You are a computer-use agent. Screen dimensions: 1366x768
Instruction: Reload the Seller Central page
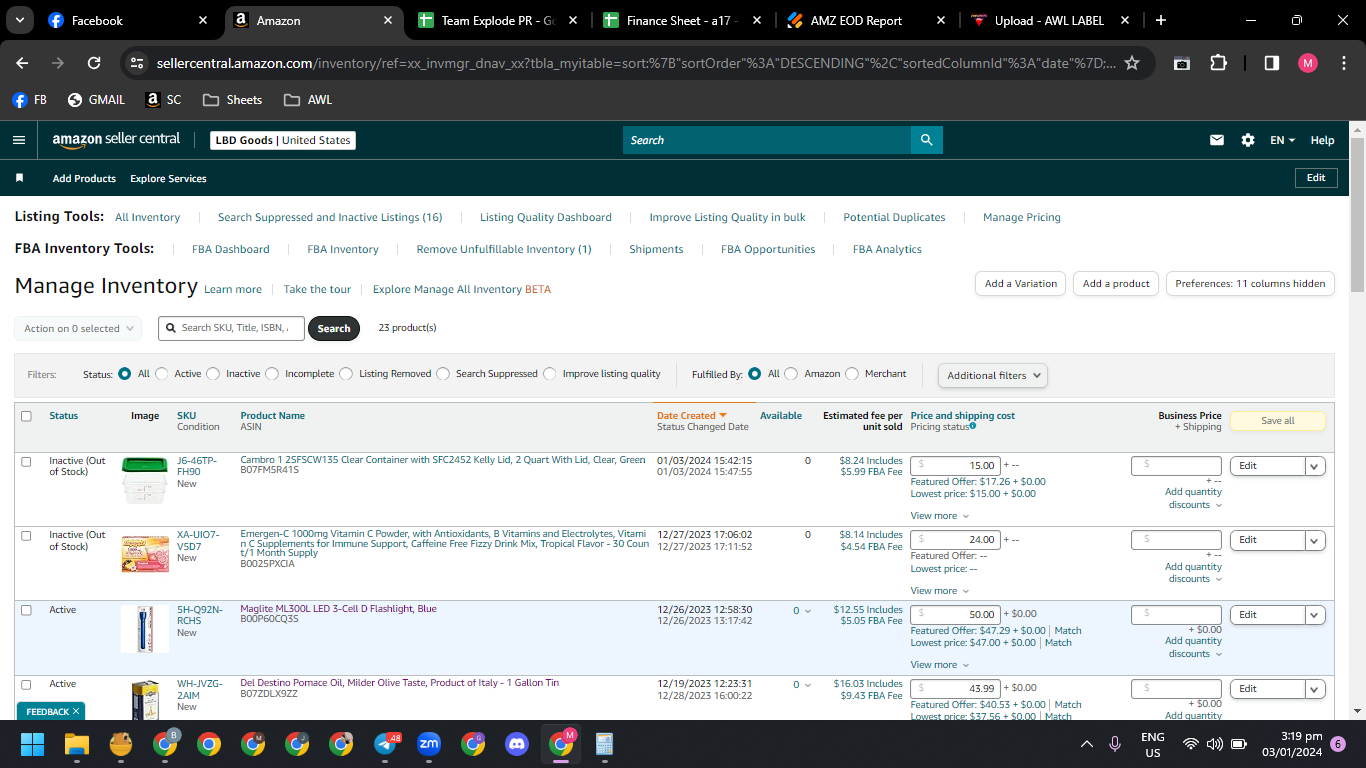tap(94, 63)
